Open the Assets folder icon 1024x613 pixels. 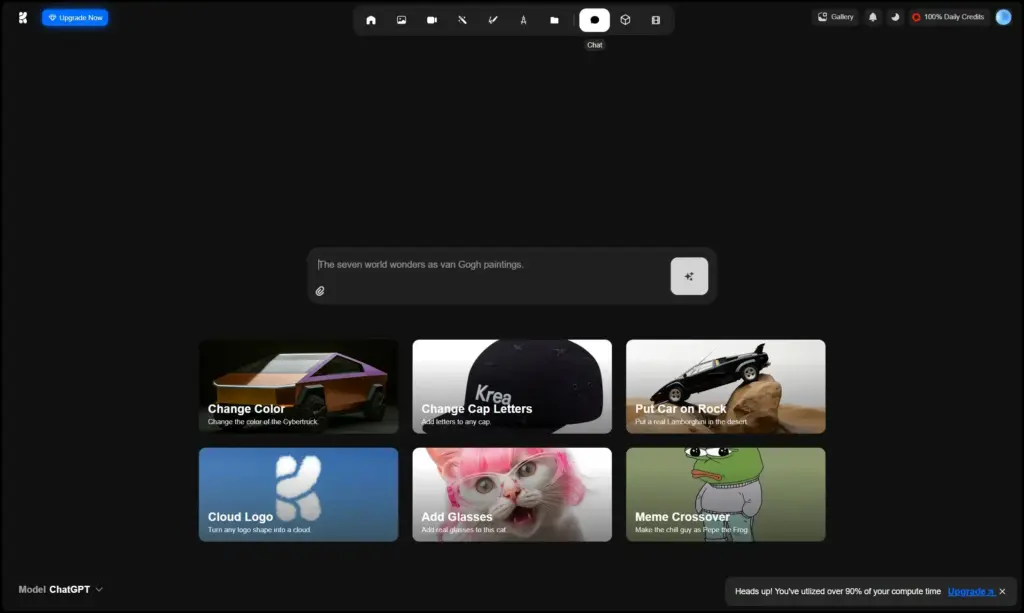(554, 20)
